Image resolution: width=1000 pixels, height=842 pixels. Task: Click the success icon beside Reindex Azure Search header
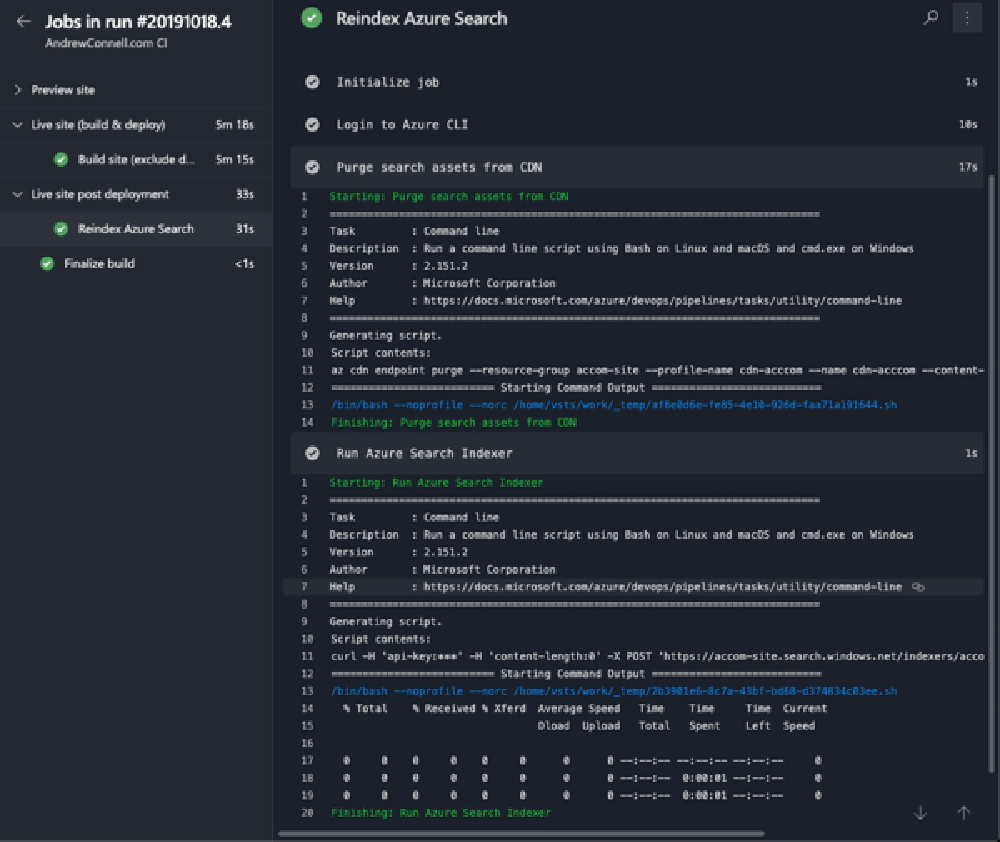coord(310,18)
